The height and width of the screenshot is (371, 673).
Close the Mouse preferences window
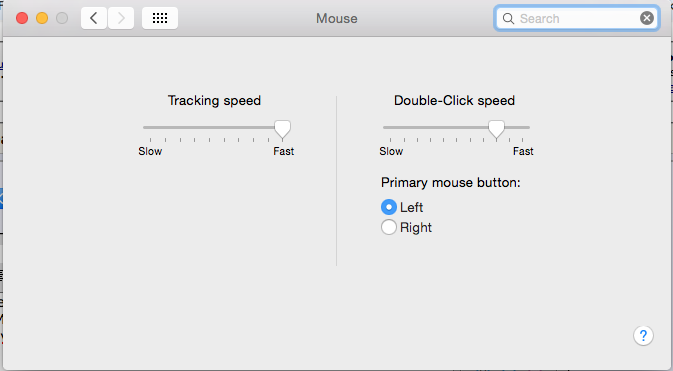coord(22,18)
